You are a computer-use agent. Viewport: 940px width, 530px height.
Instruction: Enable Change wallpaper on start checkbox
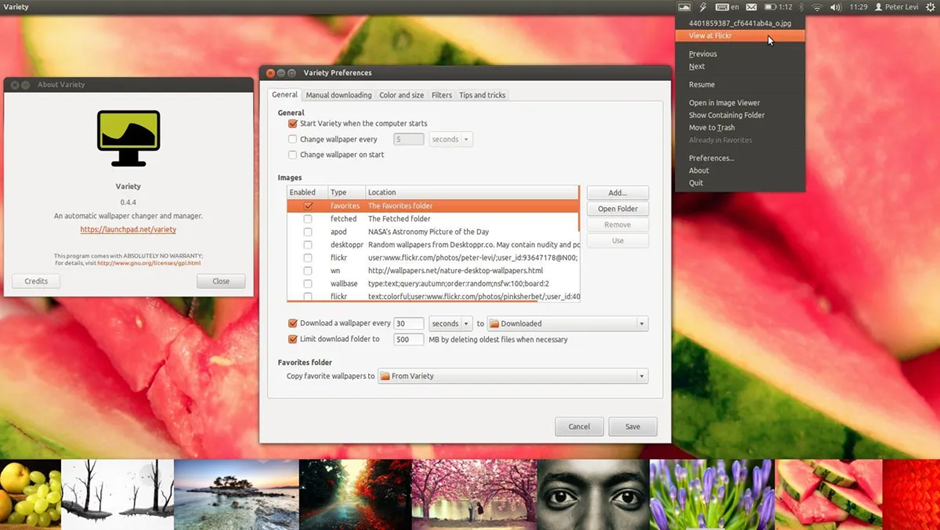pos(293,155)
